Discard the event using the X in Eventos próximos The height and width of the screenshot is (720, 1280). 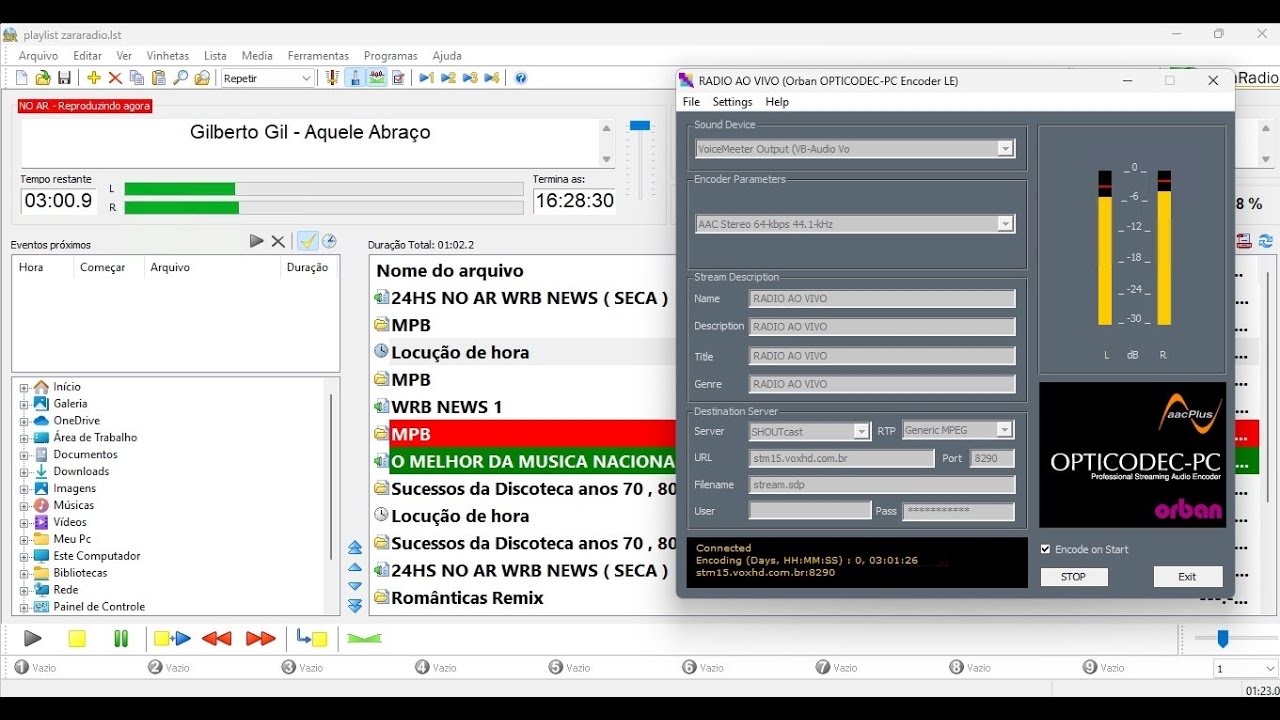pyautogui.click(x=278, y=241)
